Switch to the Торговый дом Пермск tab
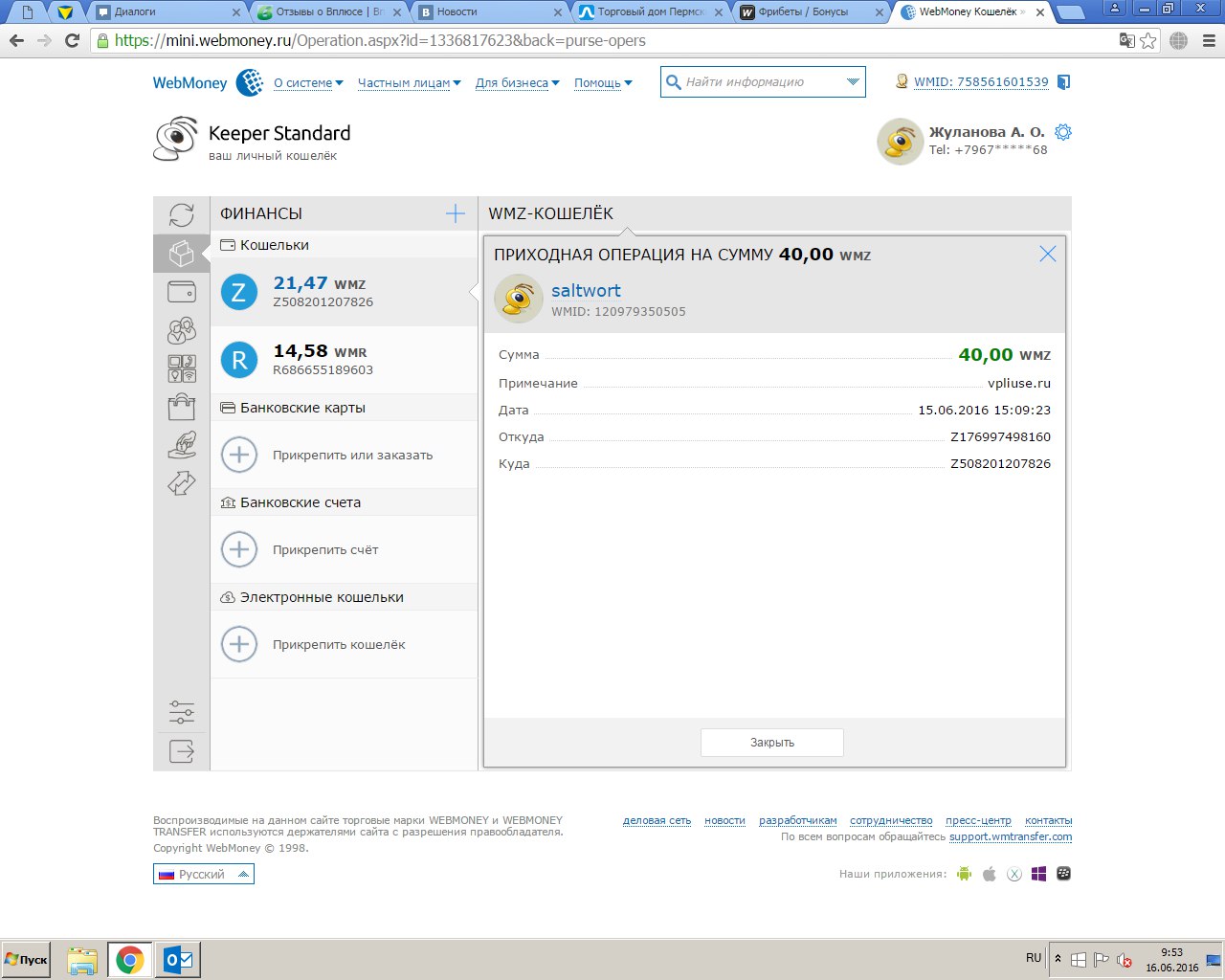1225x980 pixels. pyautogui.click(x=651, y=12)
